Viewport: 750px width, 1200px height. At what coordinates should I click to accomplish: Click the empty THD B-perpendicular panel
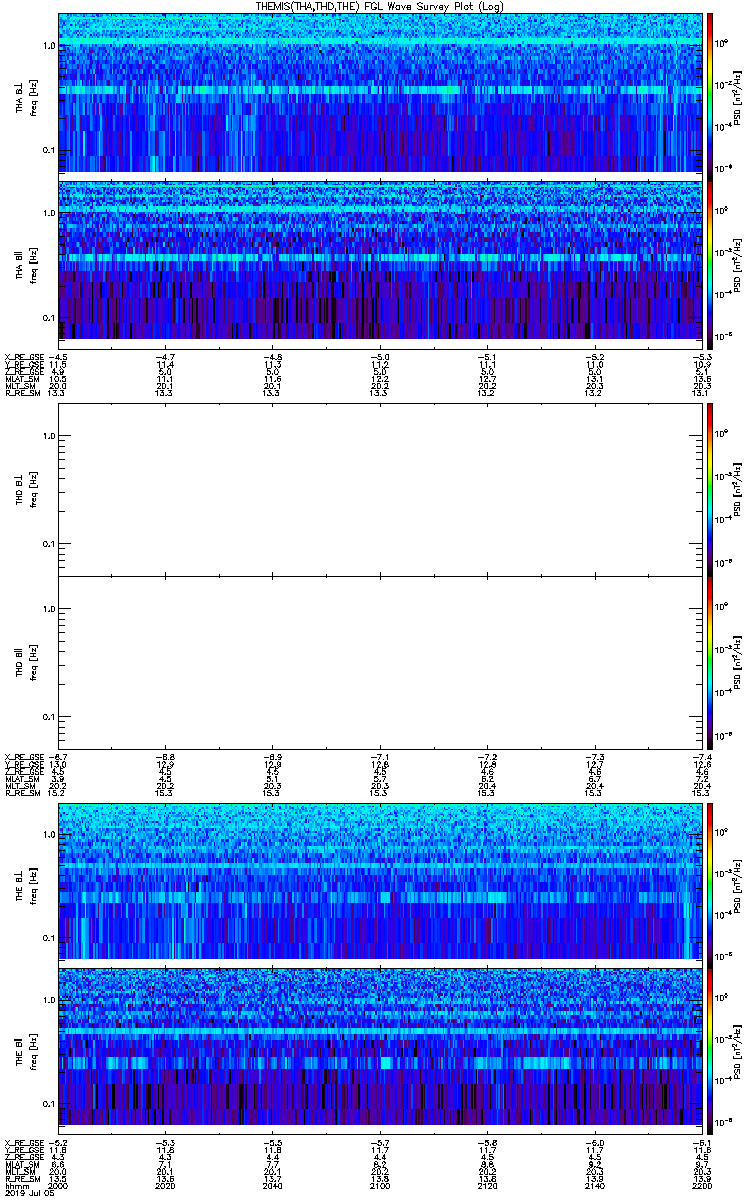pos(378,489)
